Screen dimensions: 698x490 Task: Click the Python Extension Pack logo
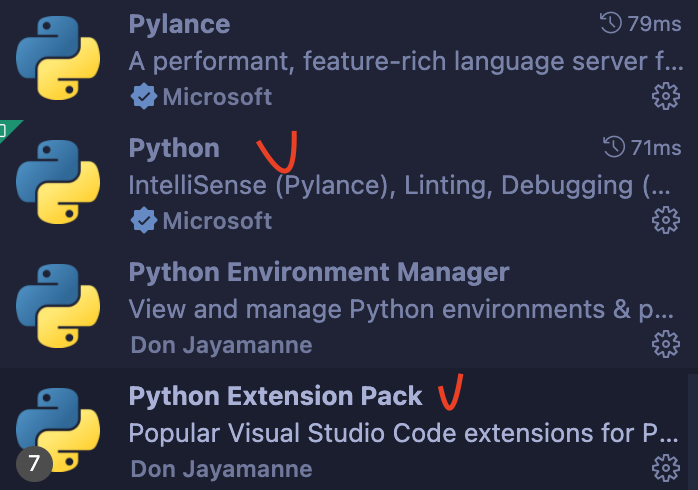tap(58, 430)
